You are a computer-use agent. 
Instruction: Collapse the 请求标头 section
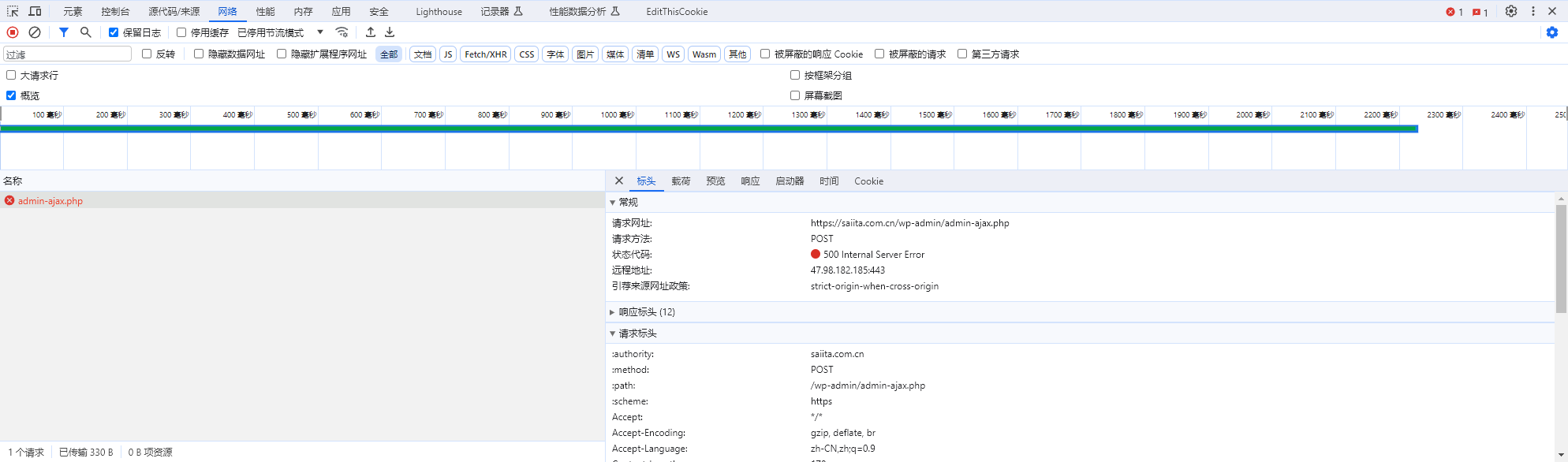637,333
